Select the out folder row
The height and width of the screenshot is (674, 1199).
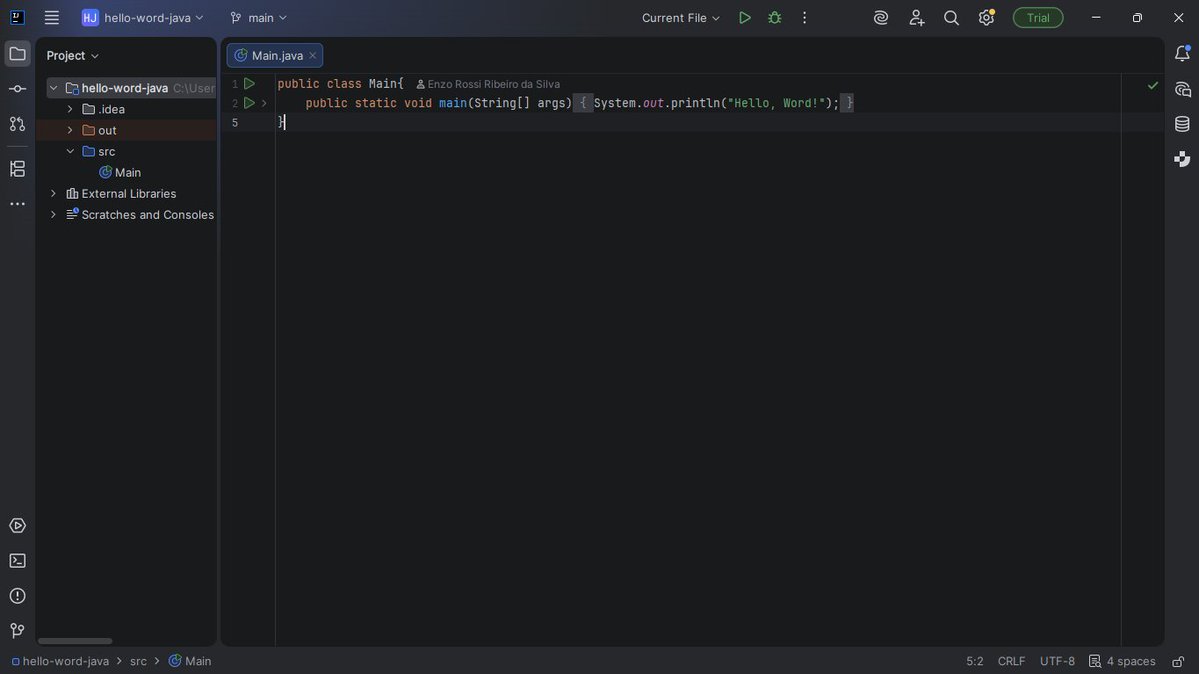126,130
